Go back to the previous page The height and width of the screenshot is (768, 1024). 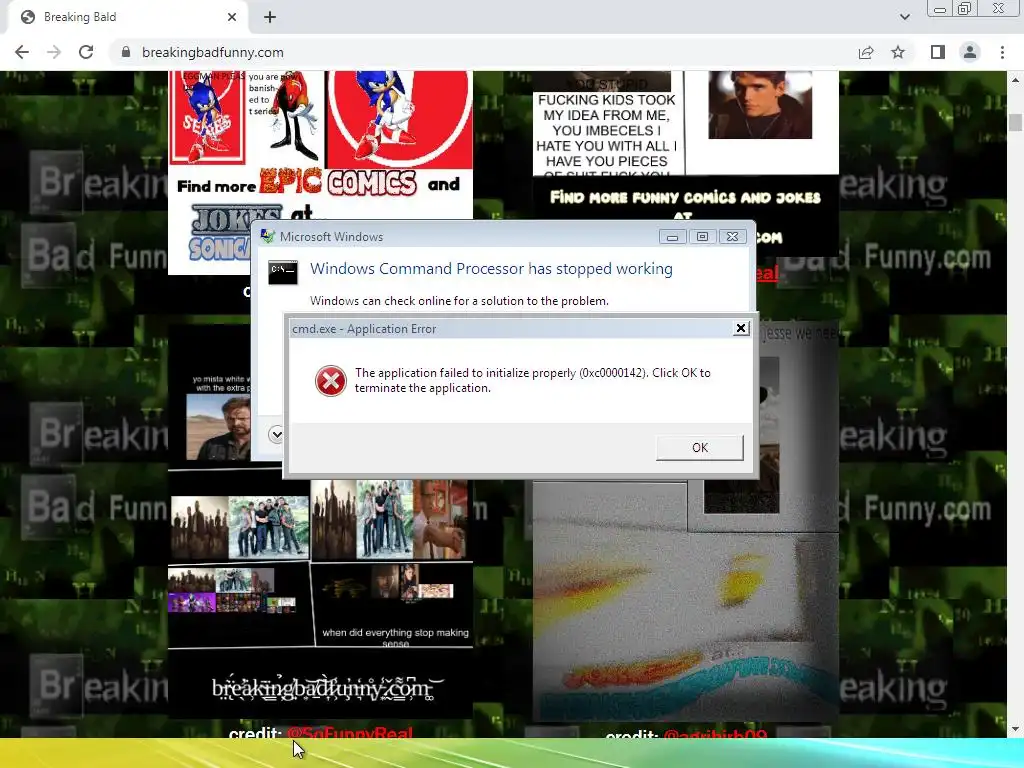click(22, 52)
